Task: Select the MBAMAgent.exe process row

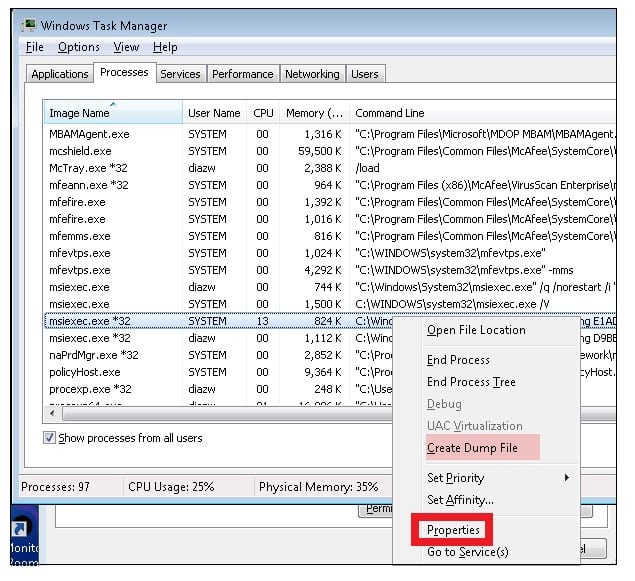Action: point(330,134)
